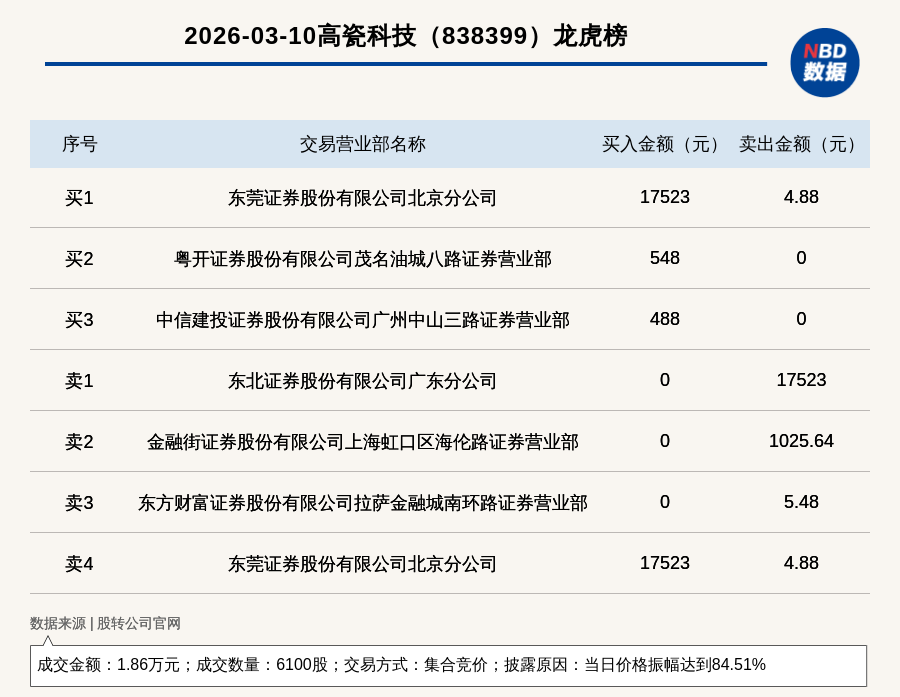Select the 卖1 row label
Image resolution: width=900 pixels, height=697 pixels.
[79, 381]
